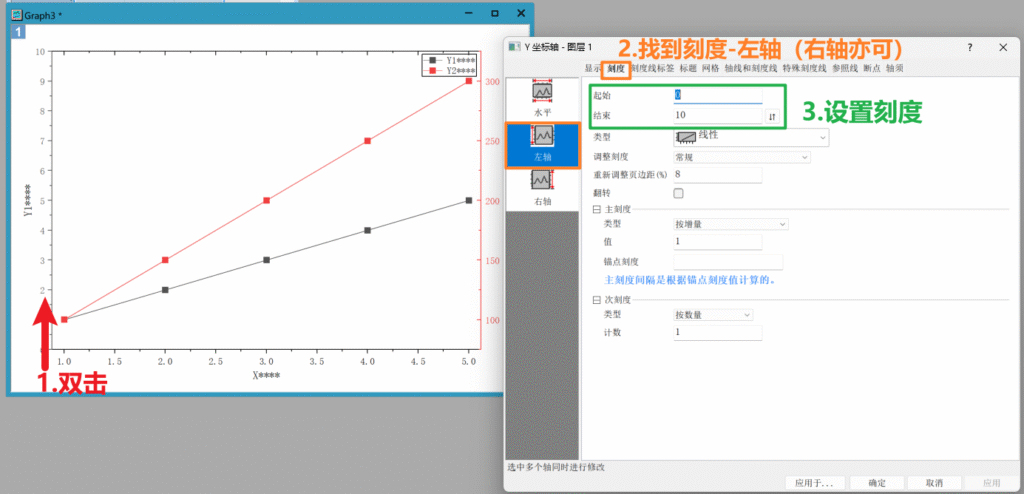Collapse the 主刻度 section
Viewport: 1024px width, 494px height.
tap(597, 209)
